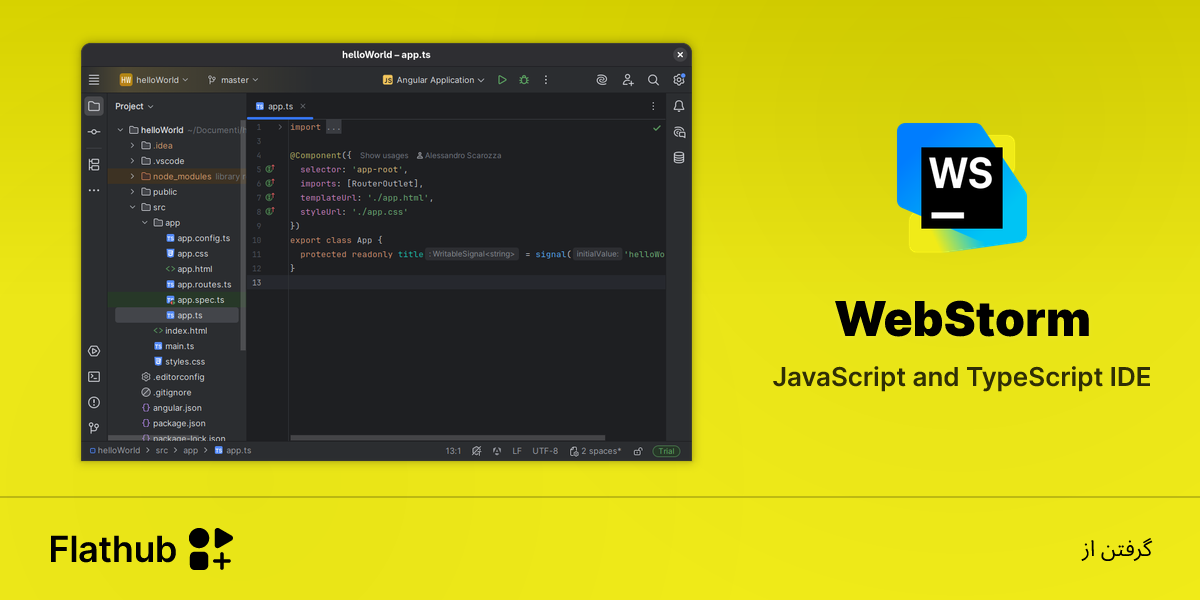Show more tool windows ellipsis in sidebar
Viewport: 1200px width, 600px height.
[x=94, y=190]
